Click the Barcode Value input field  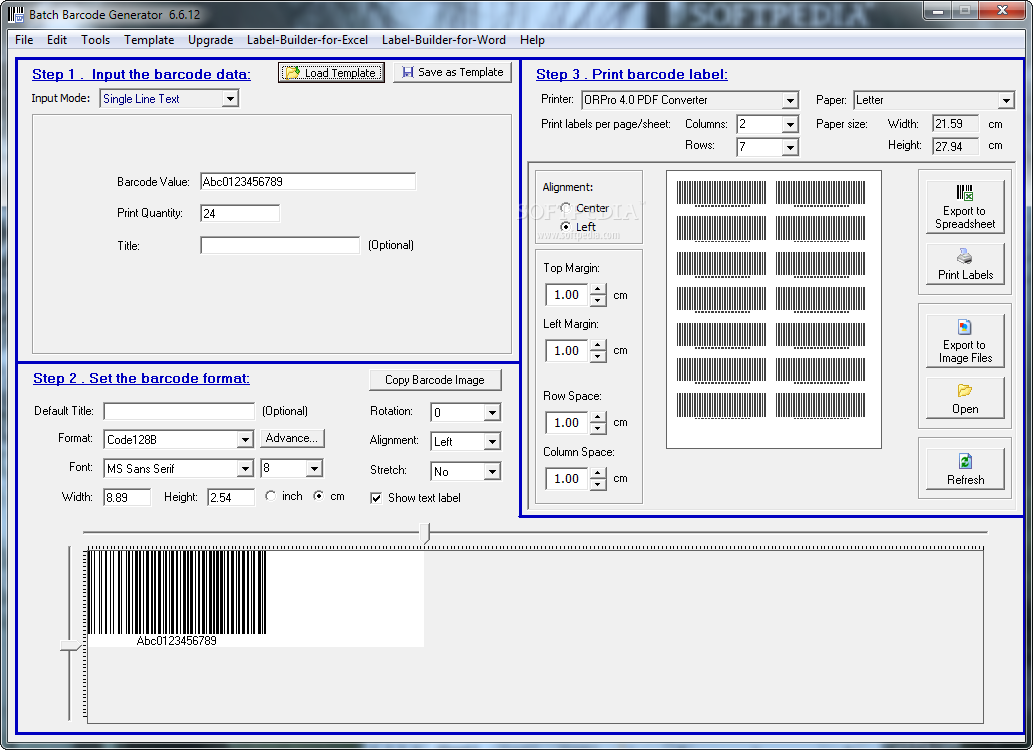pyautogui.click(x=308, y=181)
